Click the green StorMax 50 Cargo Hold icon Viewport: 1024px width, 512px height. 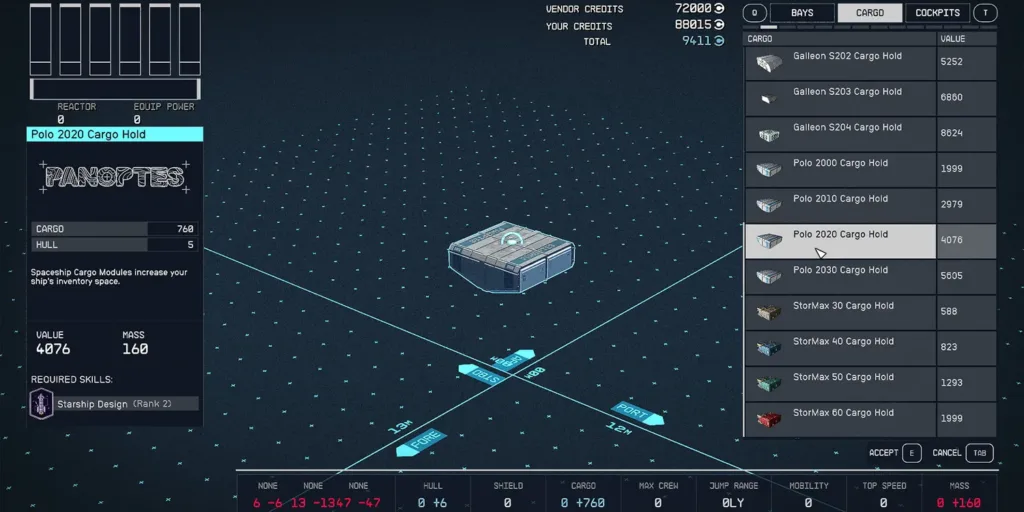[768, 384]
